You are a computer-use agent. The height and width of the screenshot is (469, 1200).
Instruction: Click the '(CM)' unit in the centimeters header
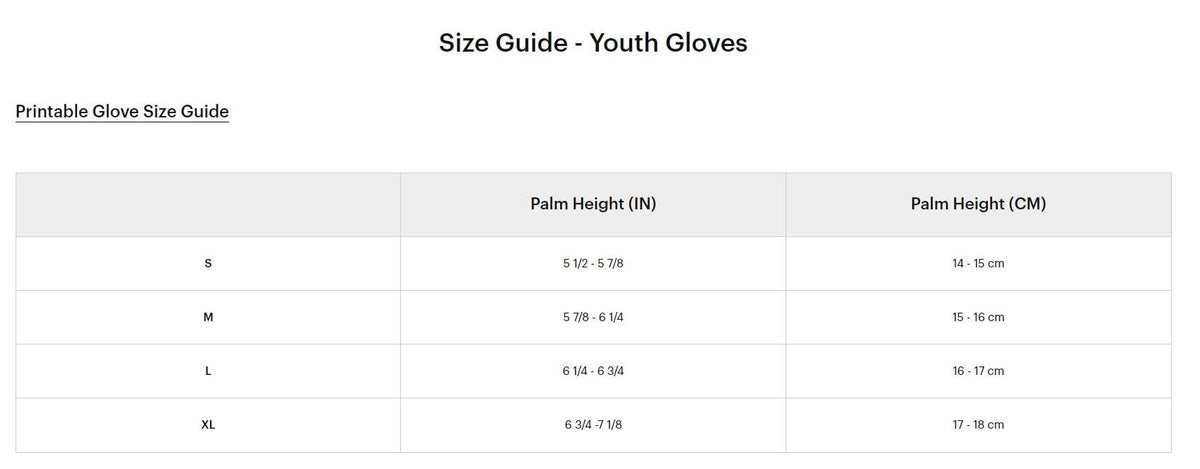(x=1026, y=204)
